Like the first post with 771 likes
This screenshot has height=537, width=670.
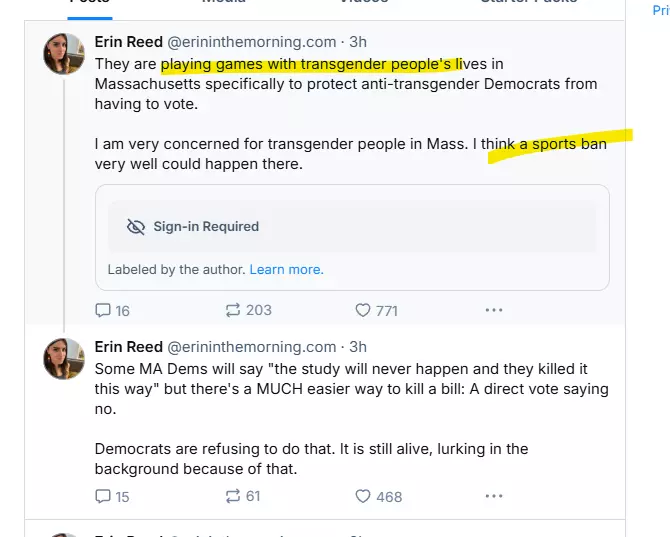click(364, 310)
